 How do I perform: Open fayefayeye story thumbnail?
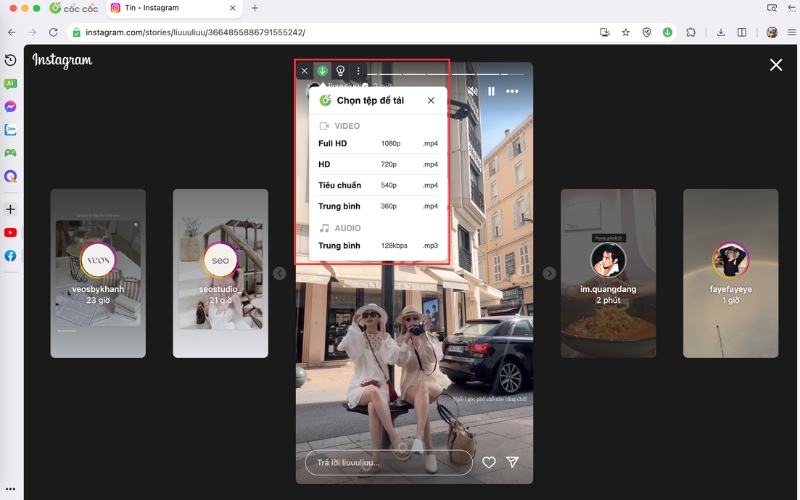tap(731, 273)
